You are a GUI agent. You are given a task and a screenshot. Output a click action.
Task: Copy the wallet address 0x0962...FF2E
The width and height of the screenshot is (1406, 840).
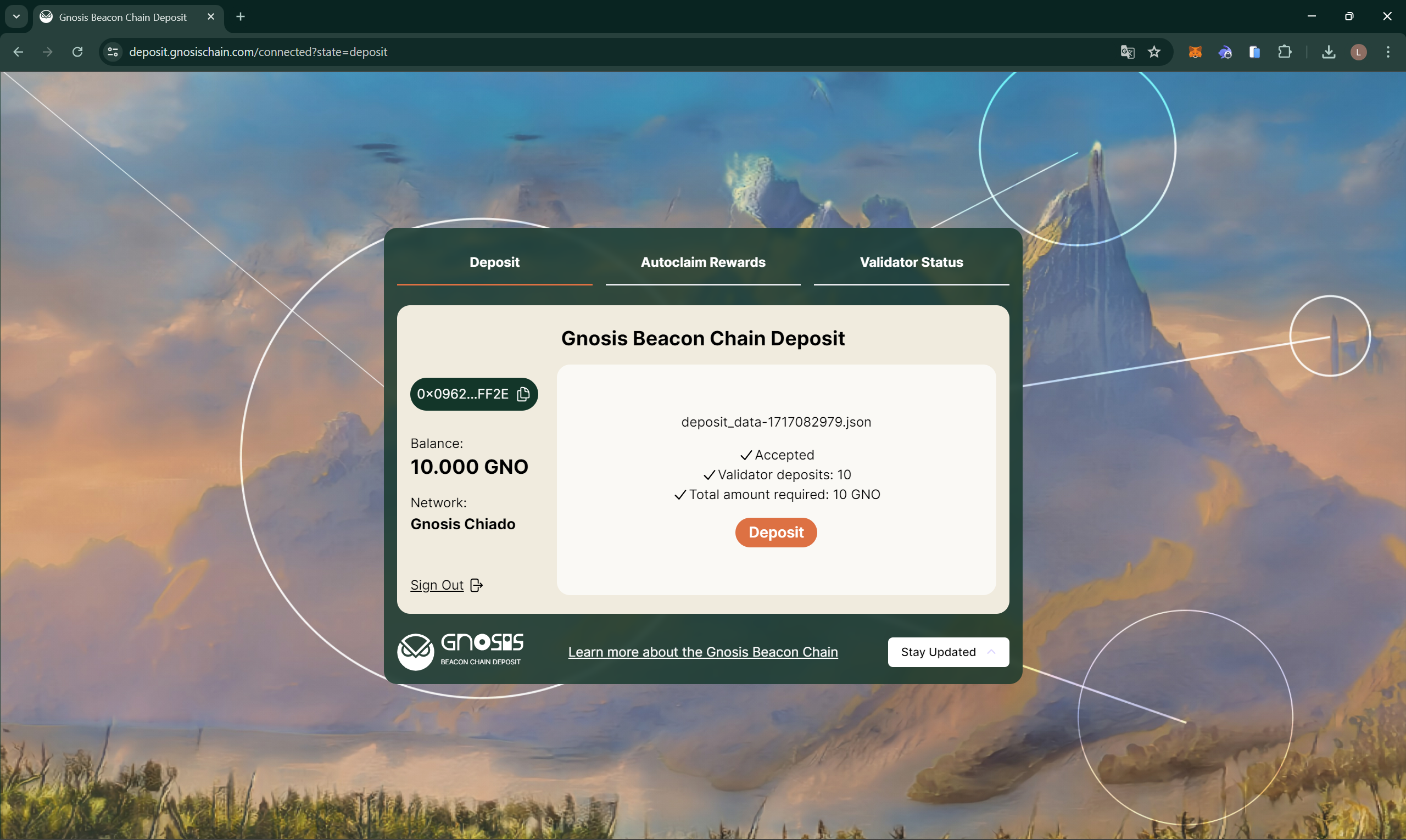[x=523, y=394]
